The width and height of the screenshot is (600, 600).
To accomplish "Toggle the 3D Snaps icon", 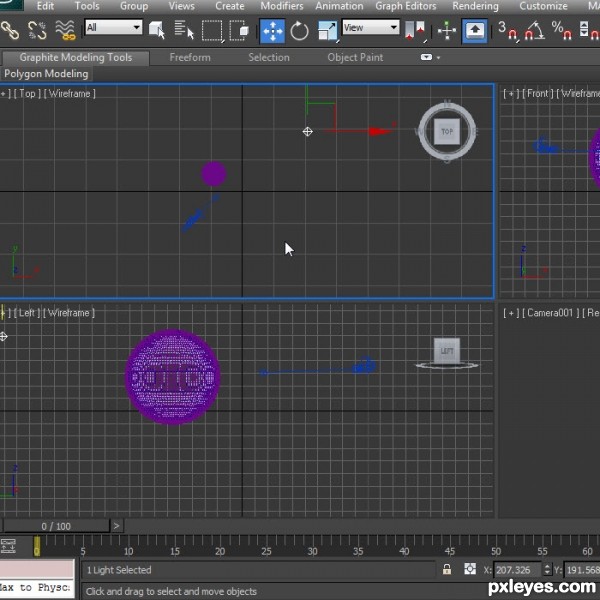I will (507, 31).
